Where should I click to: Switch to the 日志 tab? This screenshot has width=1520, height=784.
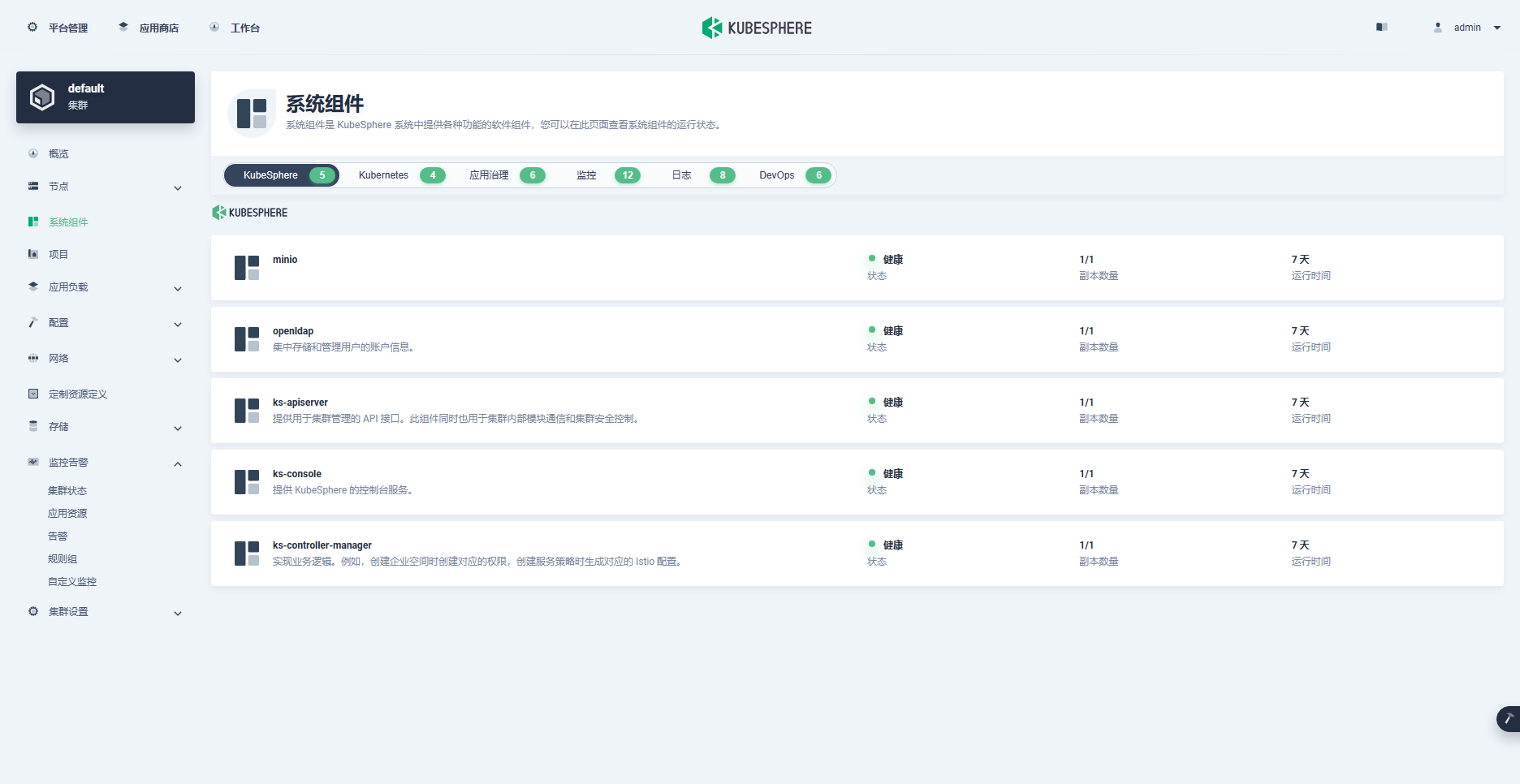[x=702, y=175]
